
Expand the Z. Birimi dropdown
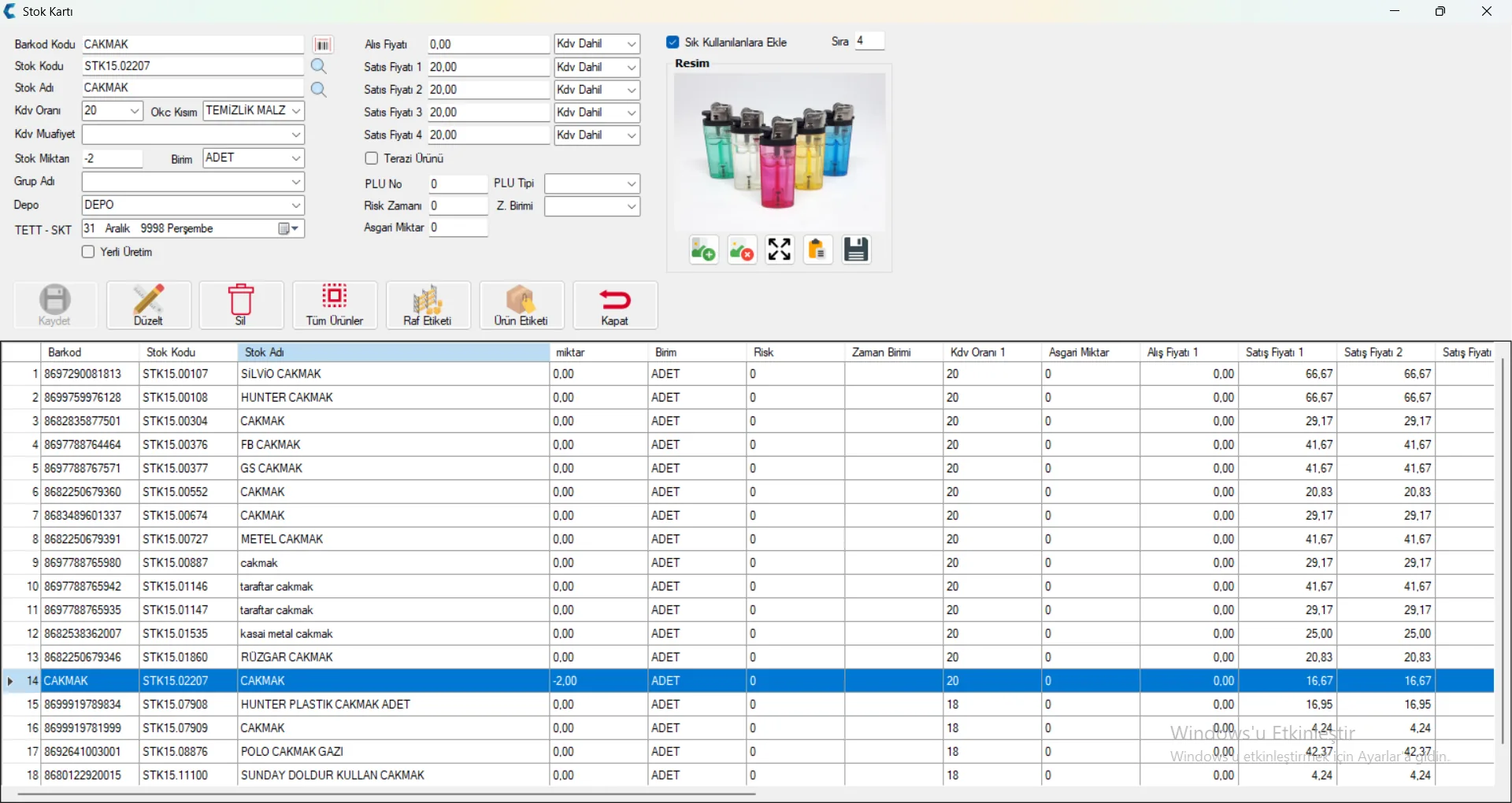632,207
